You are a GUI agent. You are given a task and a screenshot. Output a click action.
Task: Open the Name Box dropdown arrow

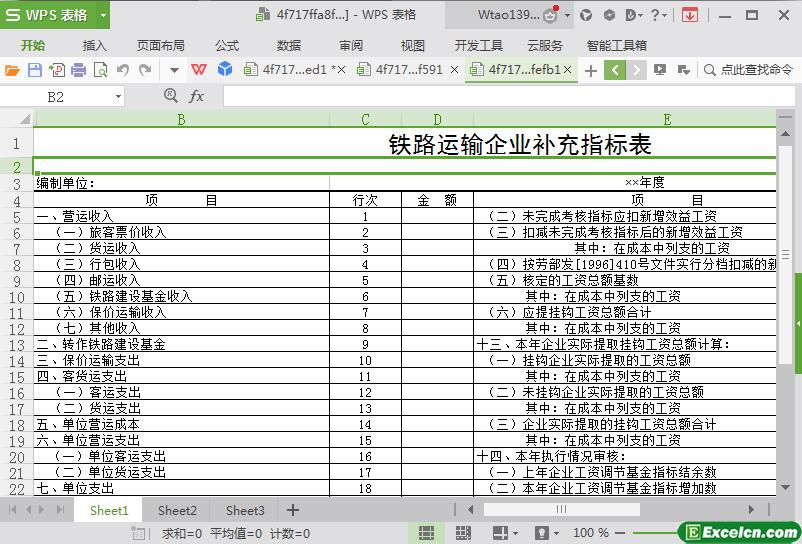118,96
